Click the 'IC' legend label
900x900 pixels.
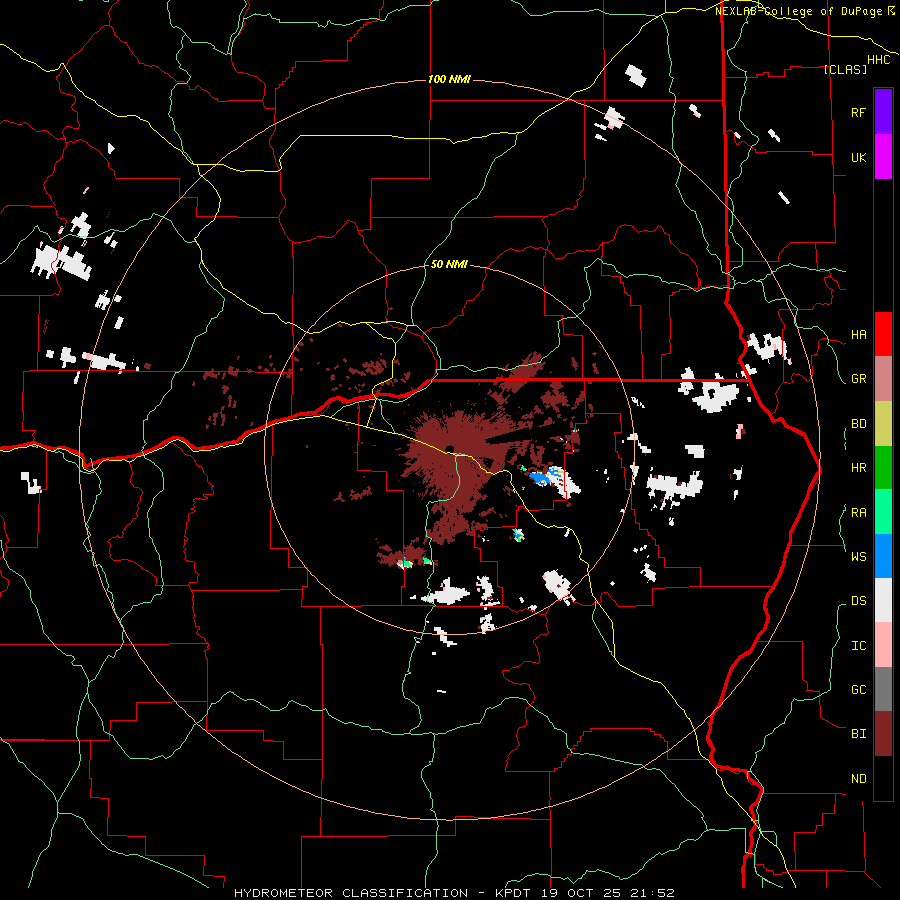click(x=858, y=646)
